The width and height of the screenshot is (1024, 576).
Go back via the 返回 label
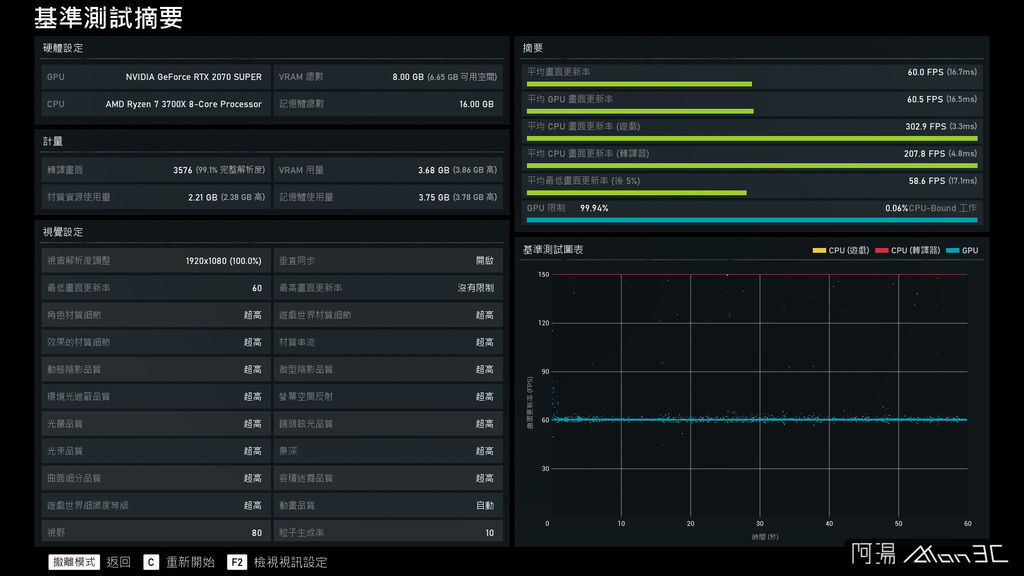(119, 562)
